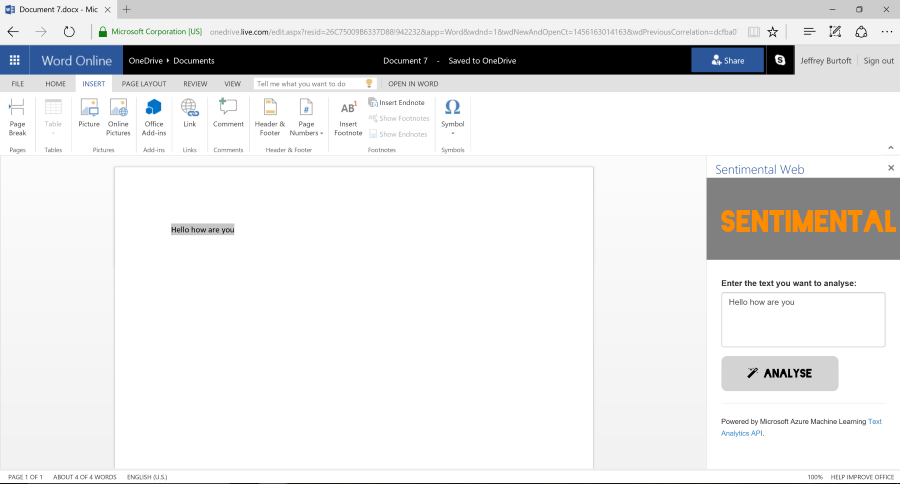Close the Document 7.docx browser tab
The image size is (900, 484).
(107, 10)
